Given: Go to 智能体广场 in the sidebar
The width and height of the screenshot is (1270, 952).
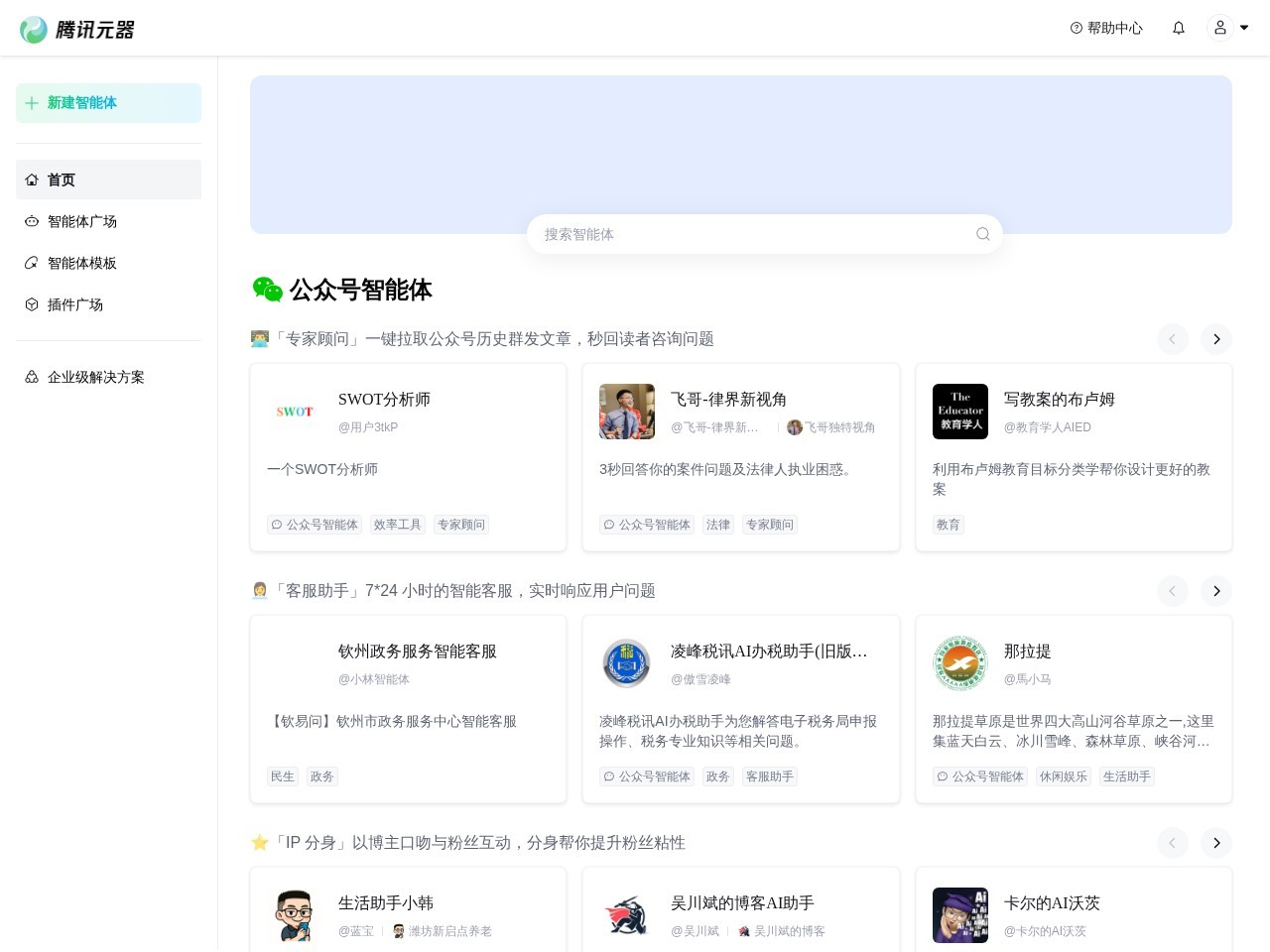Looking at the screenshot, I should tap(108, 221).
